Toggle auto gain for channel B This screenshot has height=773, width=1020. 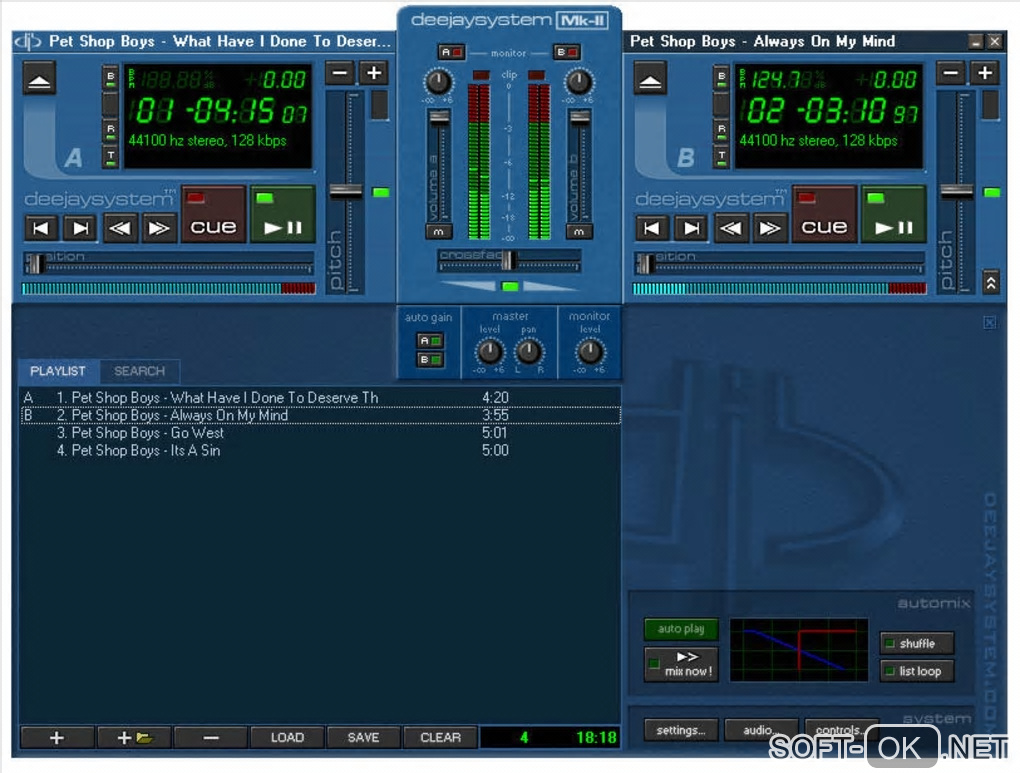pos(430,359)
